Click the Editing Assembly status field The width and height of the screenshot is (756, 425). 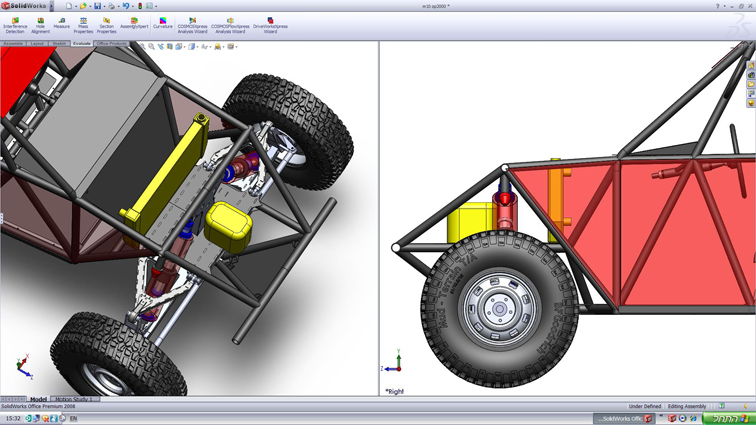point(688,407)
